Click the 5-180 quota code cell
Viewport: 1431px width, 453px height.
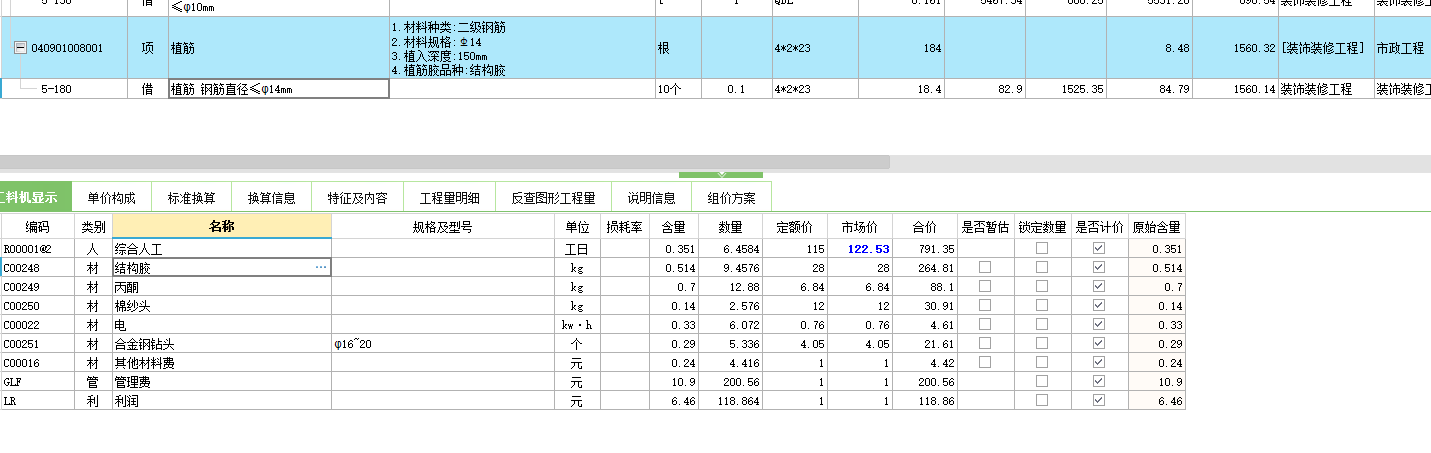tap(64, 89)
